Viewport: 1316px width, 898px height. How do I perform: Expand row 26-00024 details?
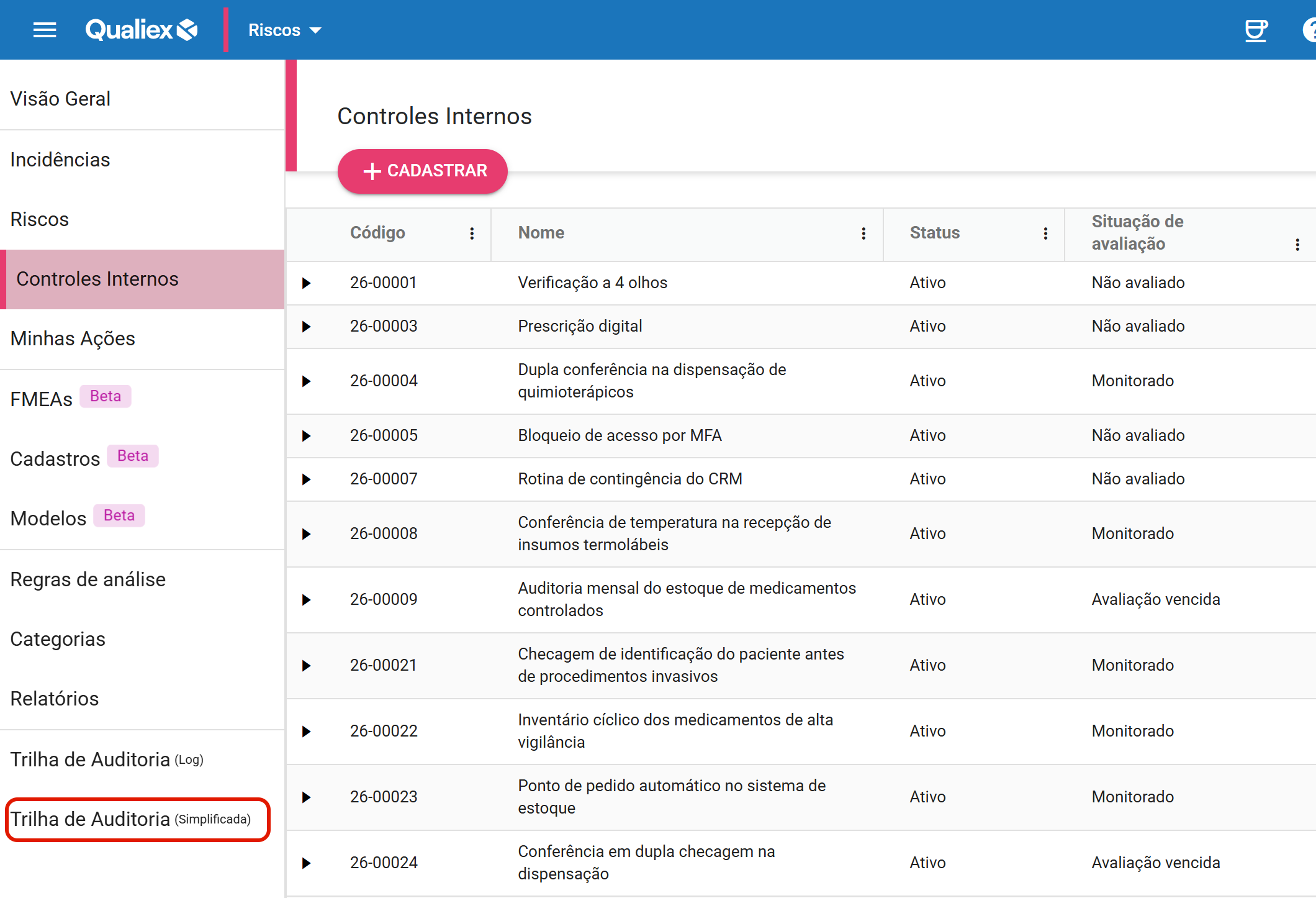tap(306, 863)
